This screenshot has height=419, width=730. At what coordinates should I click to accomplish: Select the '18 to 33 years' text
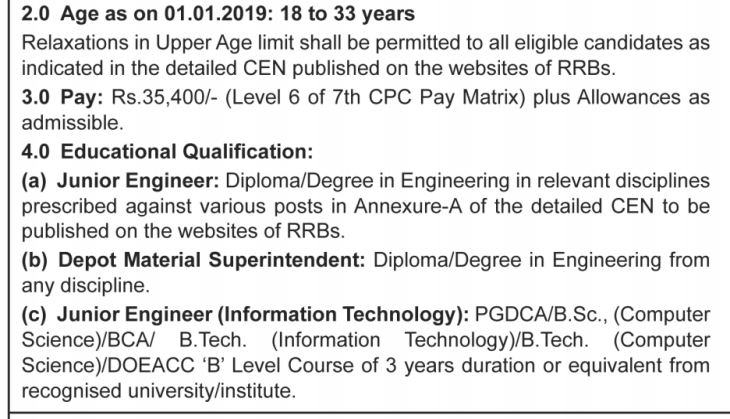[347, 14]
